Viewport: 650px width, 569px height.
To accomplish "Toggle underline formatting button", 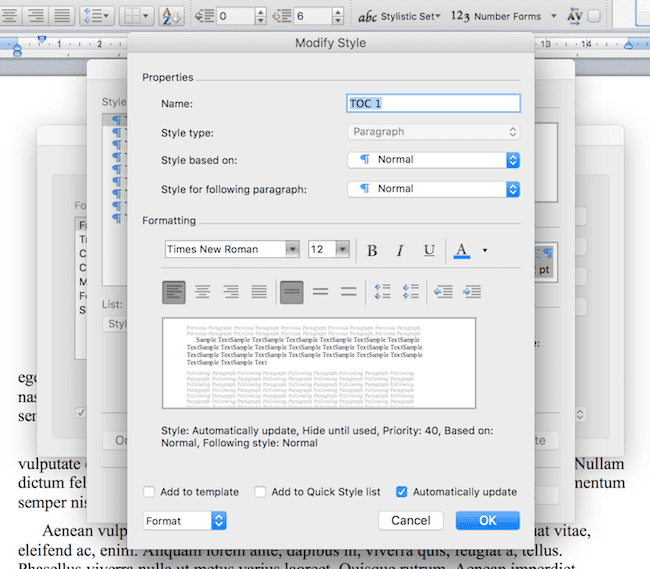I will (x=429, y=250).
